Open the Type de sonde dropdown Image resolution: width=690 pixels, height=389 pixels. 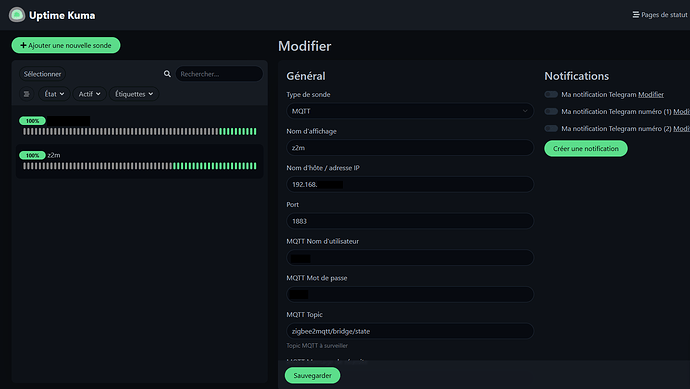(x=410, y=111)
